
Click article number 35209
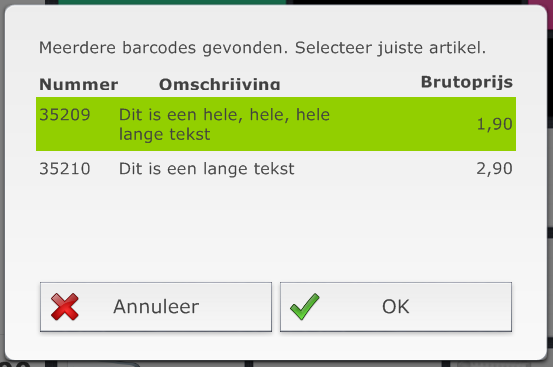click(65, 115)
